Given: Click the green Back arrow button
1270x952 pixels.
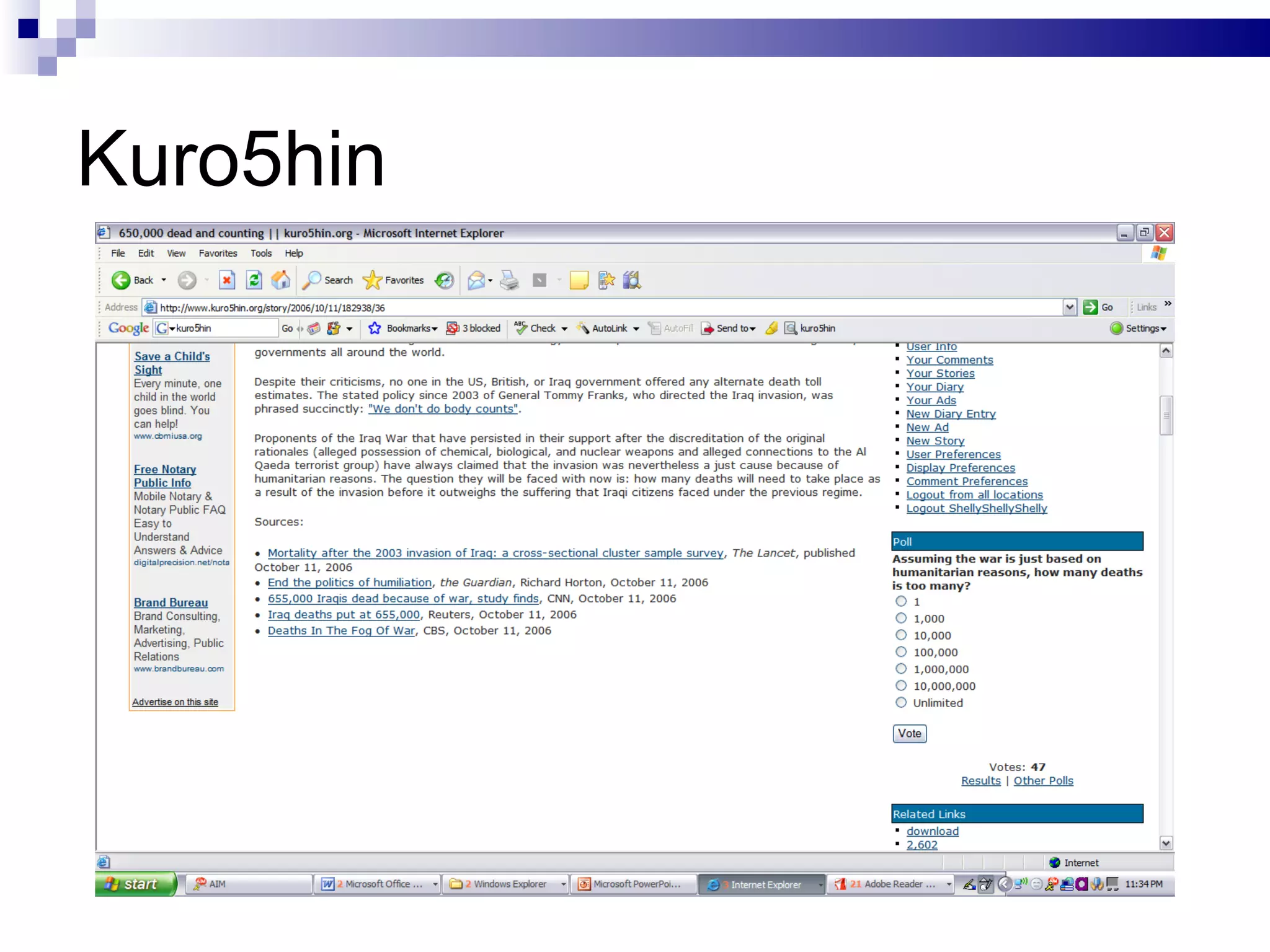Looking at the screenshot, I should (x=121, y=281).
